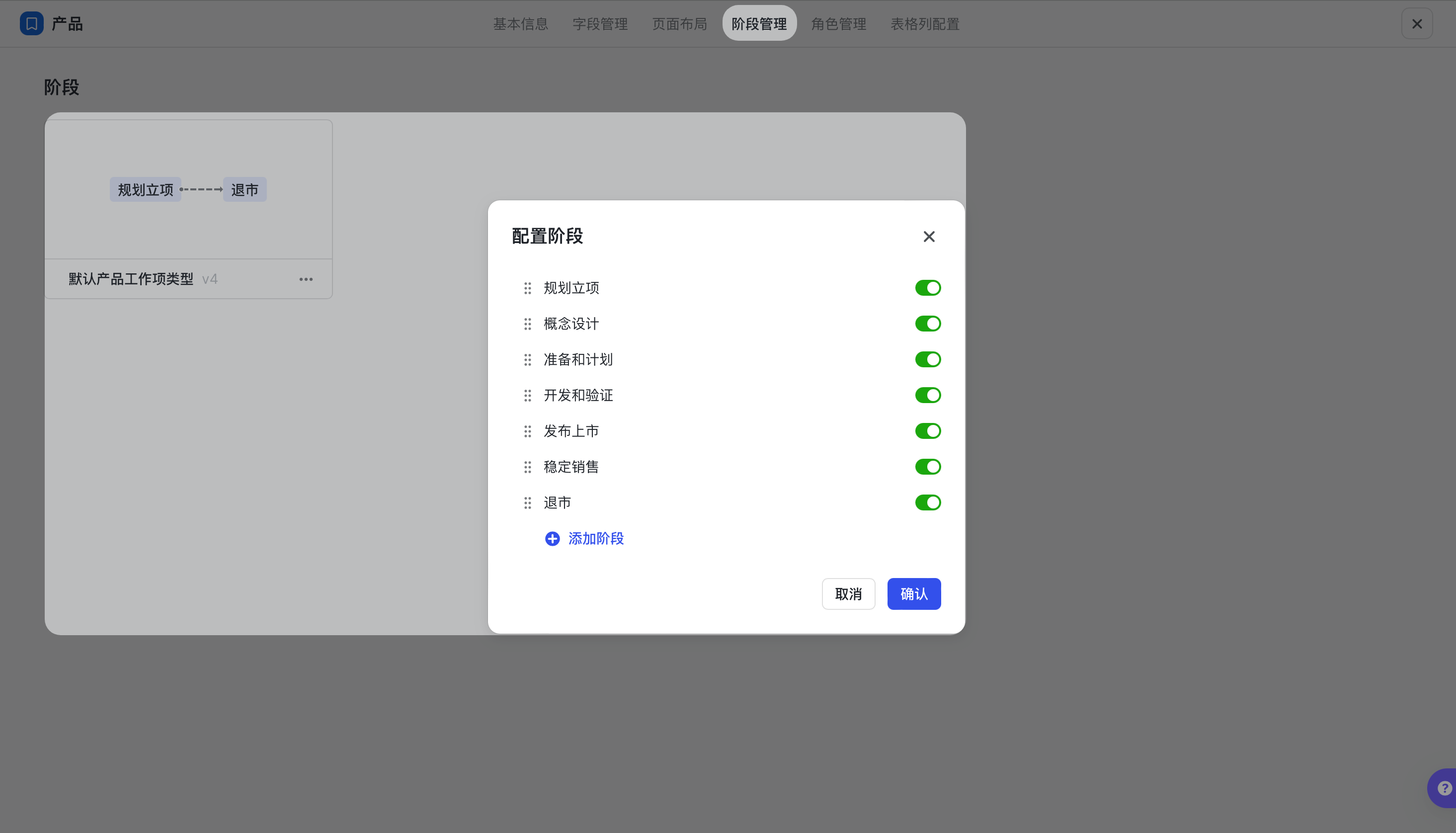Switch off the 发布上市 toggle
The image size is (1456, 833).
pos(928,431)
